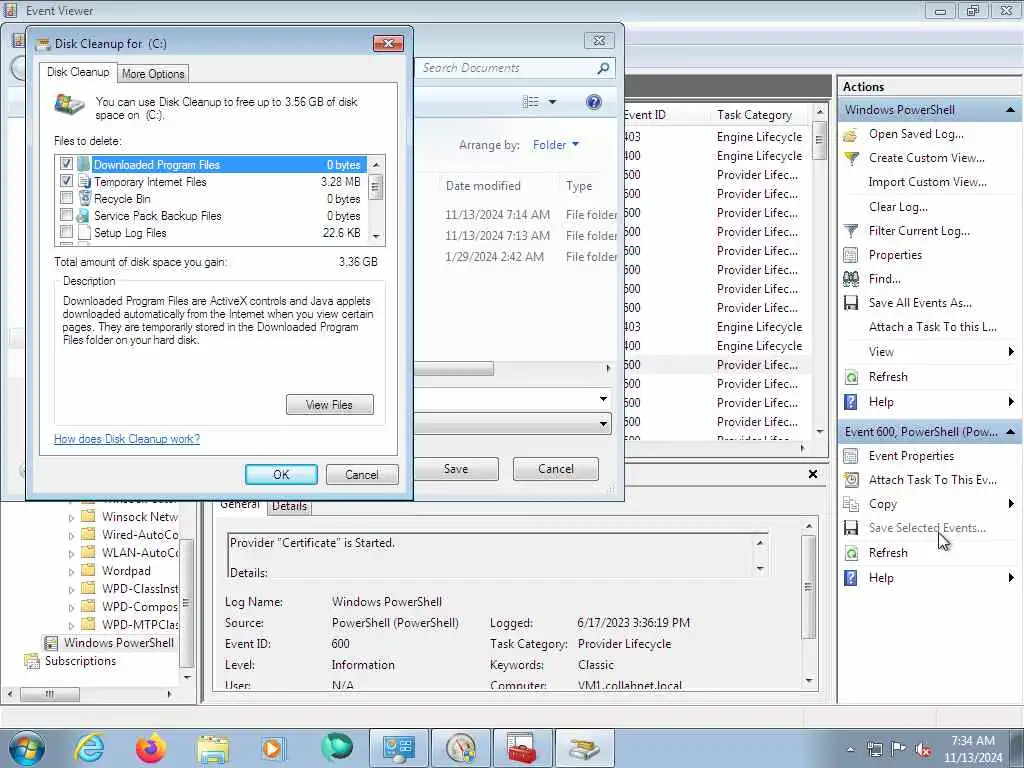Check the Setup Log Files checkbox
Screen dimensions: 1024x768
[67, 232]
